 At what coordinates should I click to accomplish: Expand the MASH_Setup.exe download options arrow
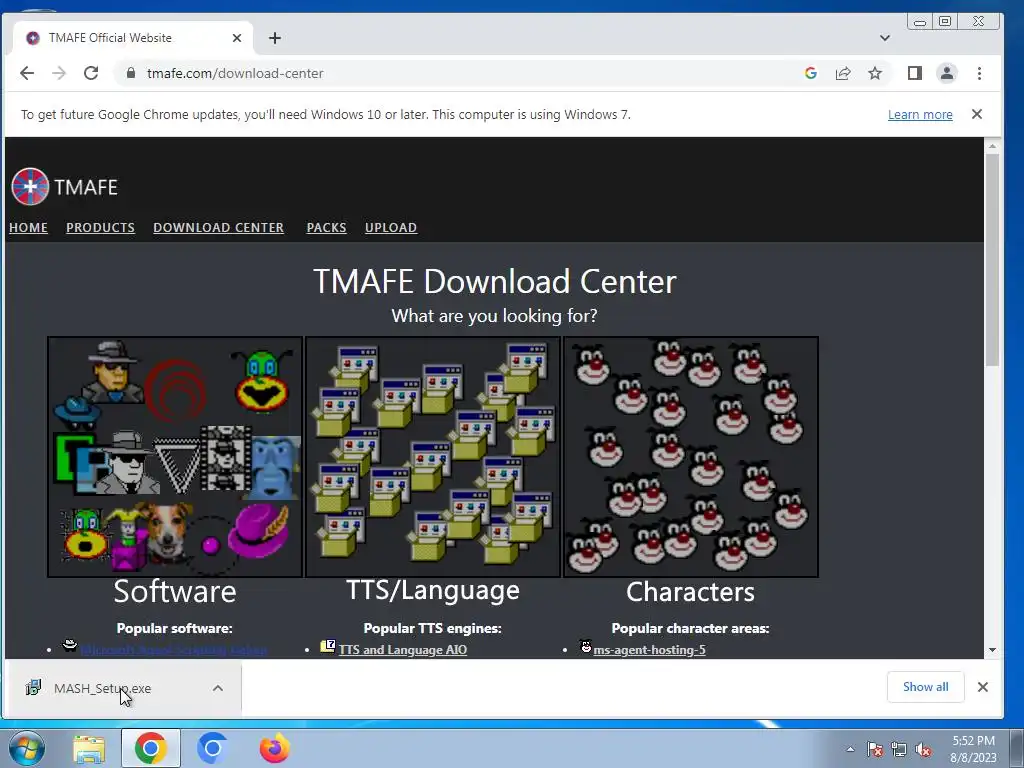tap(217, 688)
